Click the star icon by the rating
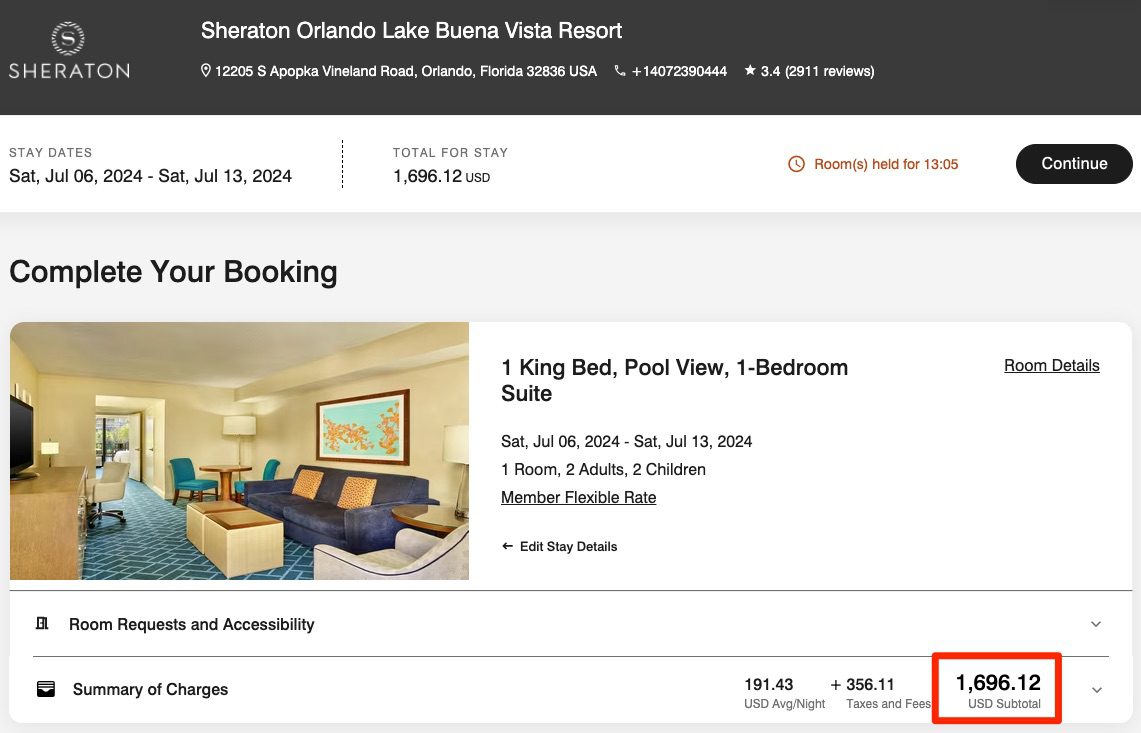 point(751,71)
